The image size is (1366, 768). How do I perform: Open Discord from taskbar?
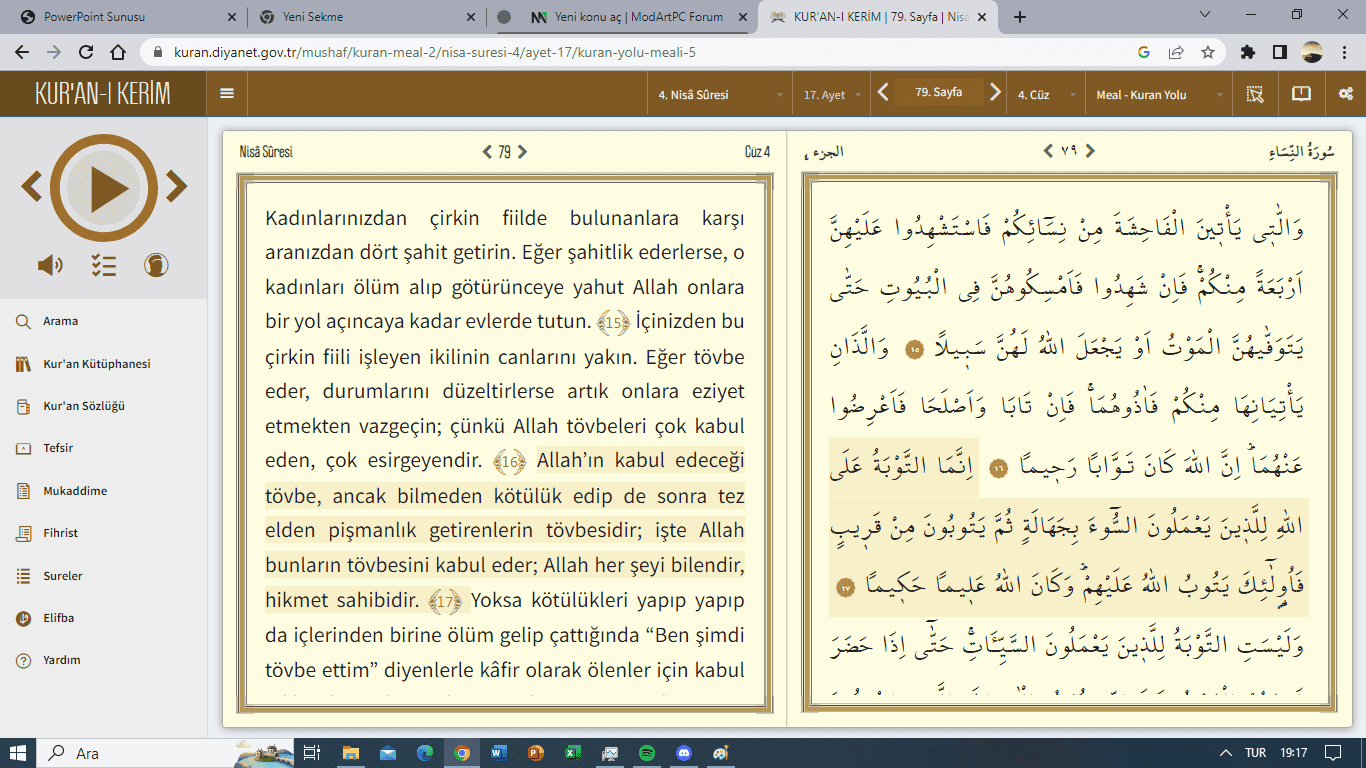[x=684, y=753]
